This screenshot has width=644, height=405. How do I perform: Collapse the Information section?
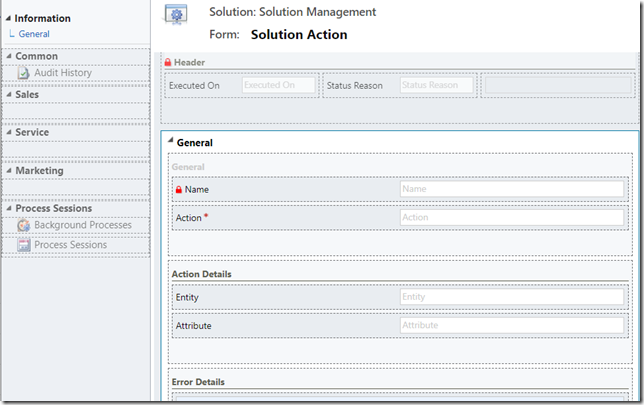(x=8, y=18)
